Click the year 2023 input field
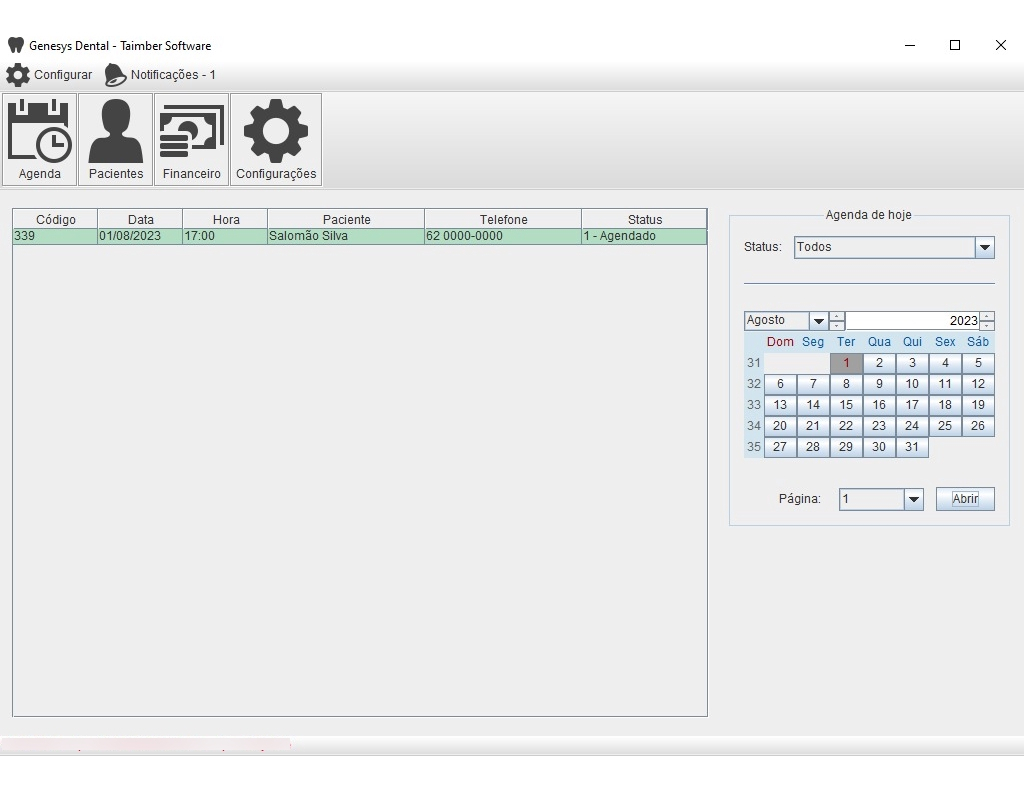 913,321
